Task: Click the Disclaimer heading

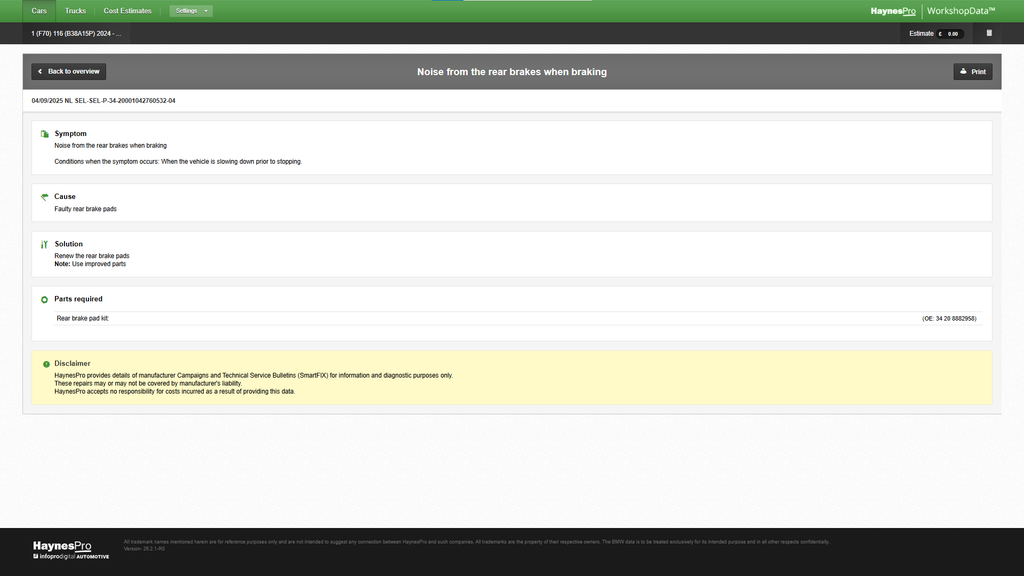Action: pos(72,364)
